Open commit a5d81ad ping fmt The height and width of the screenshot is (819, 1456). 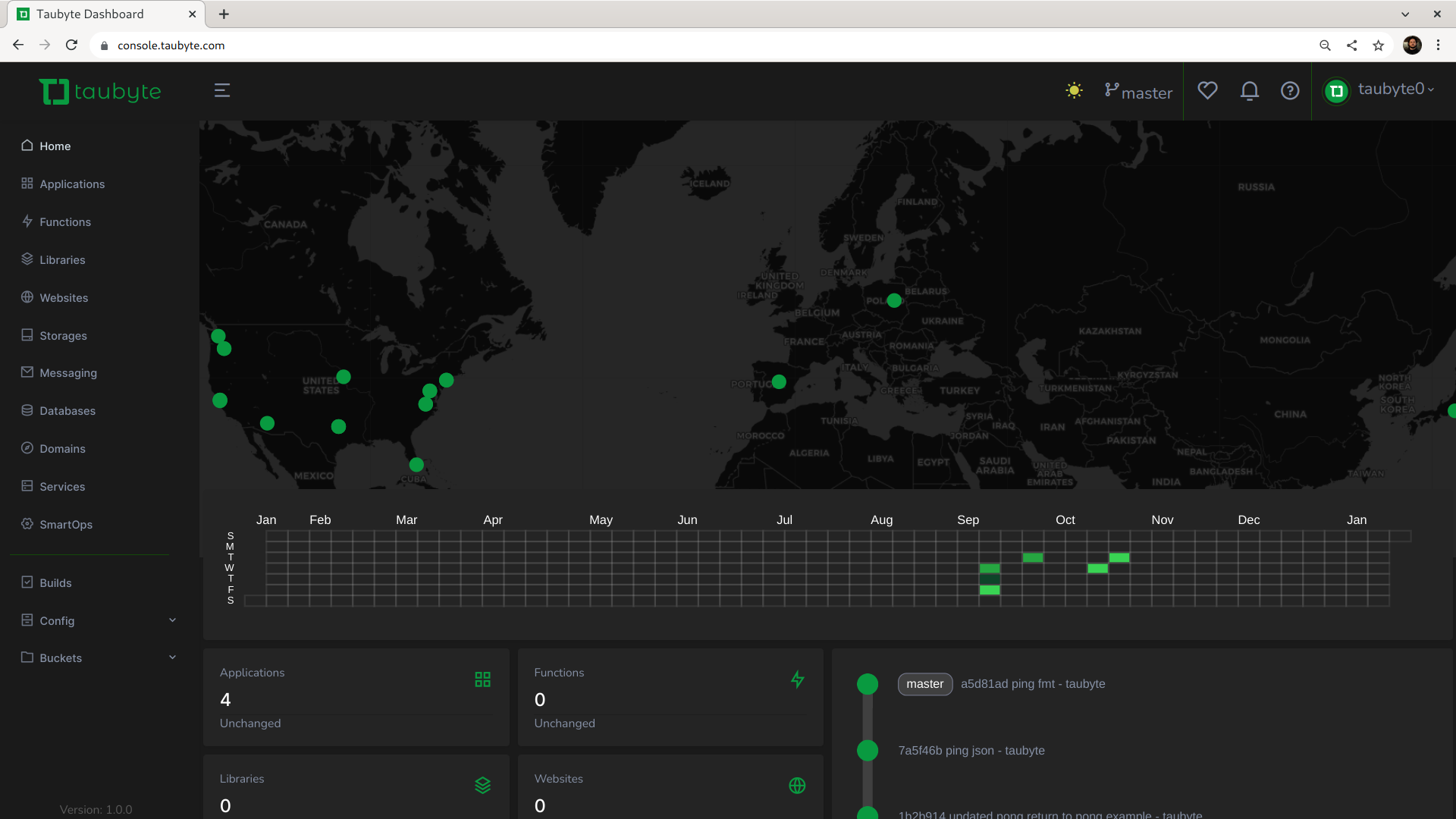tap(1033, 684)
